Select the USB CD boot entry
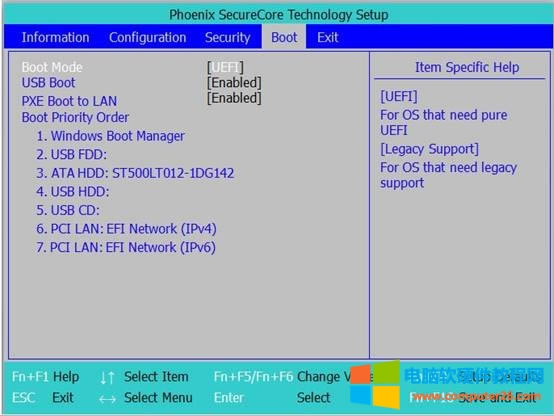The height and width of the screenshot is (416, 554). coord(68,210)
